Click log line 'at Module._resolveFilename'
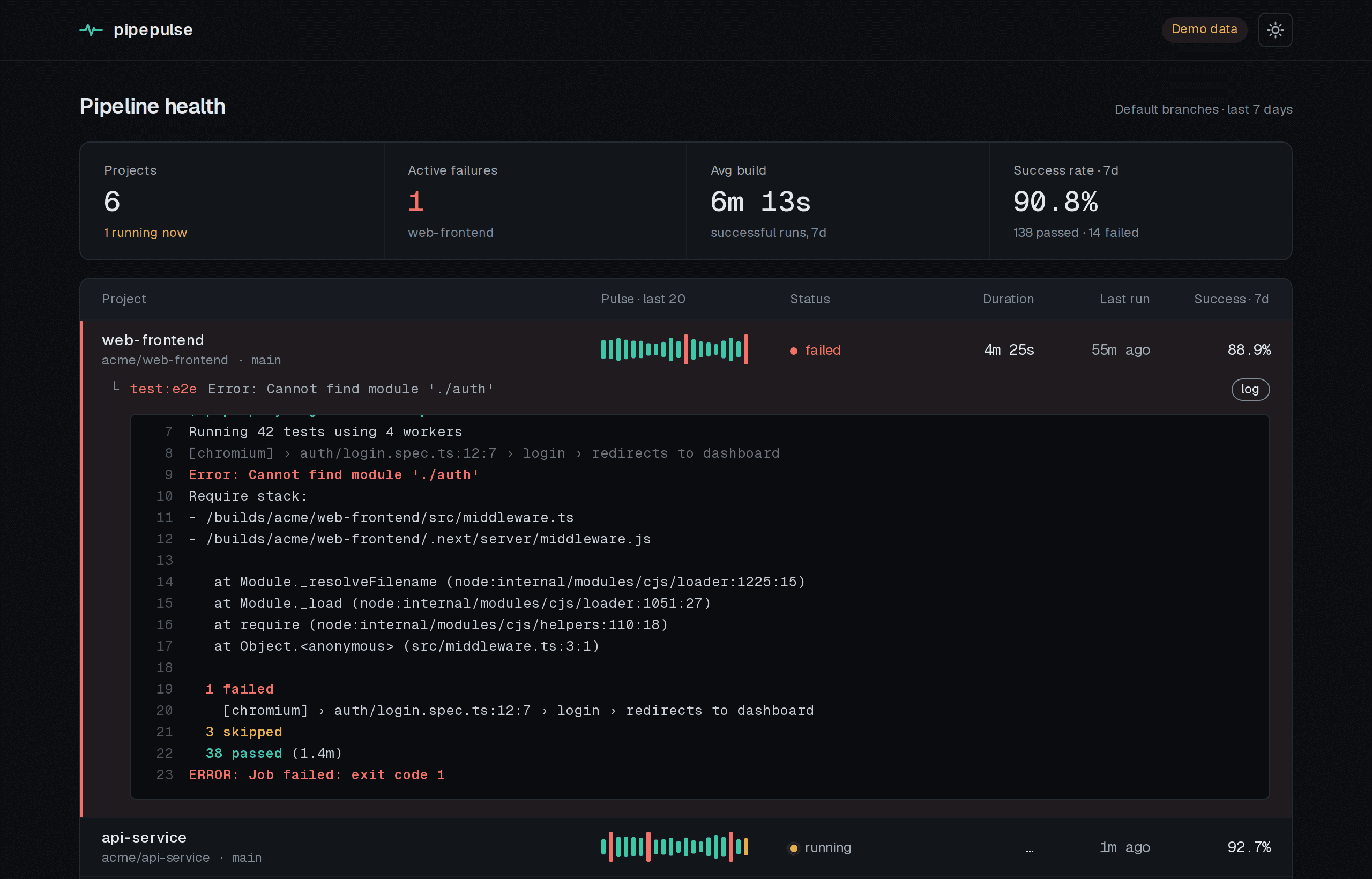 [x=509, y=582]
